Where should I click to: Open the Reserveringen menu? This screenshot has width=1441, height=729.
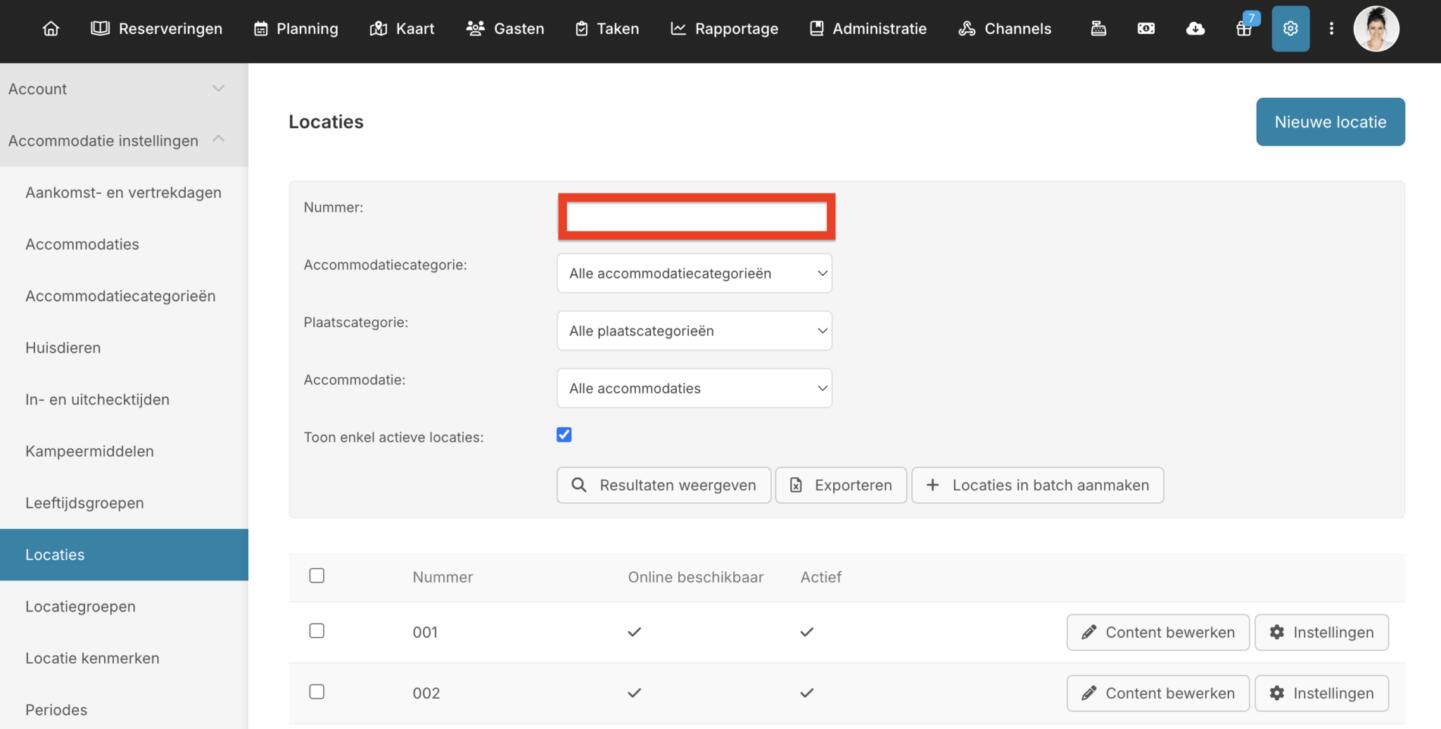(x=157, y=29)
